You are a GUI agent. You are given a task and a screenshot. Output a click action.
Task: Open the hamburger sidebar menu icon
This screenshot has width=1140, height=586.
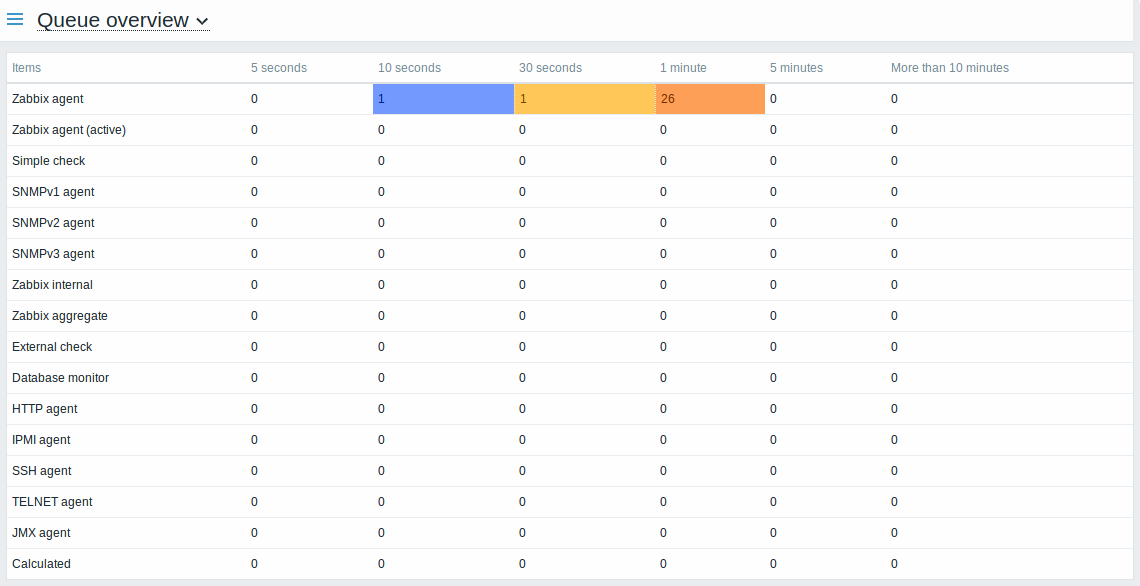tap(15, 19)
